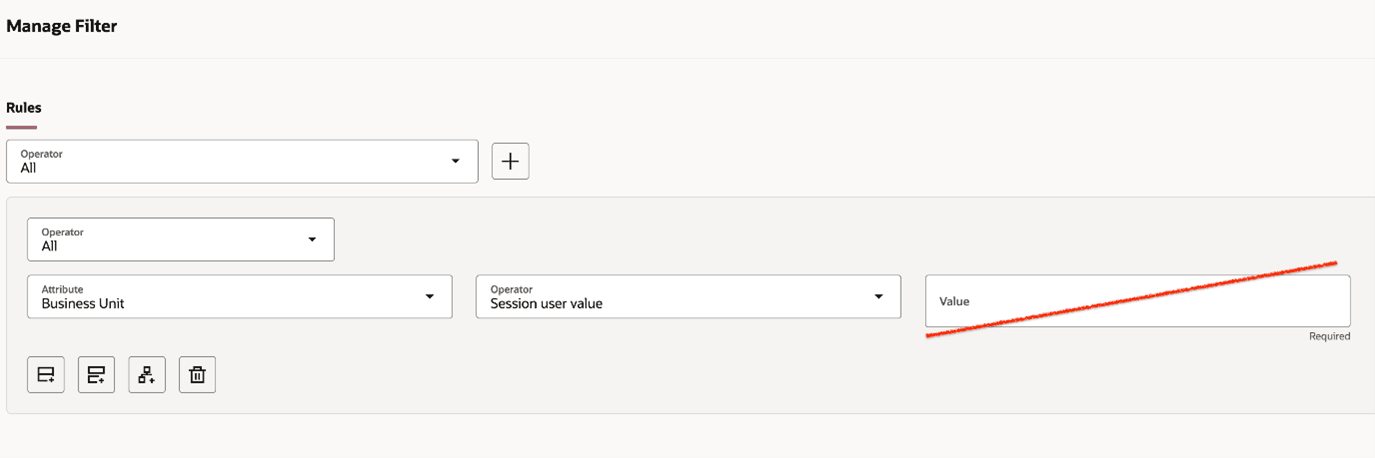Click the add nested hierarchy icon
The height and width of the screenshot is (458, 1375).
point(147,375)
